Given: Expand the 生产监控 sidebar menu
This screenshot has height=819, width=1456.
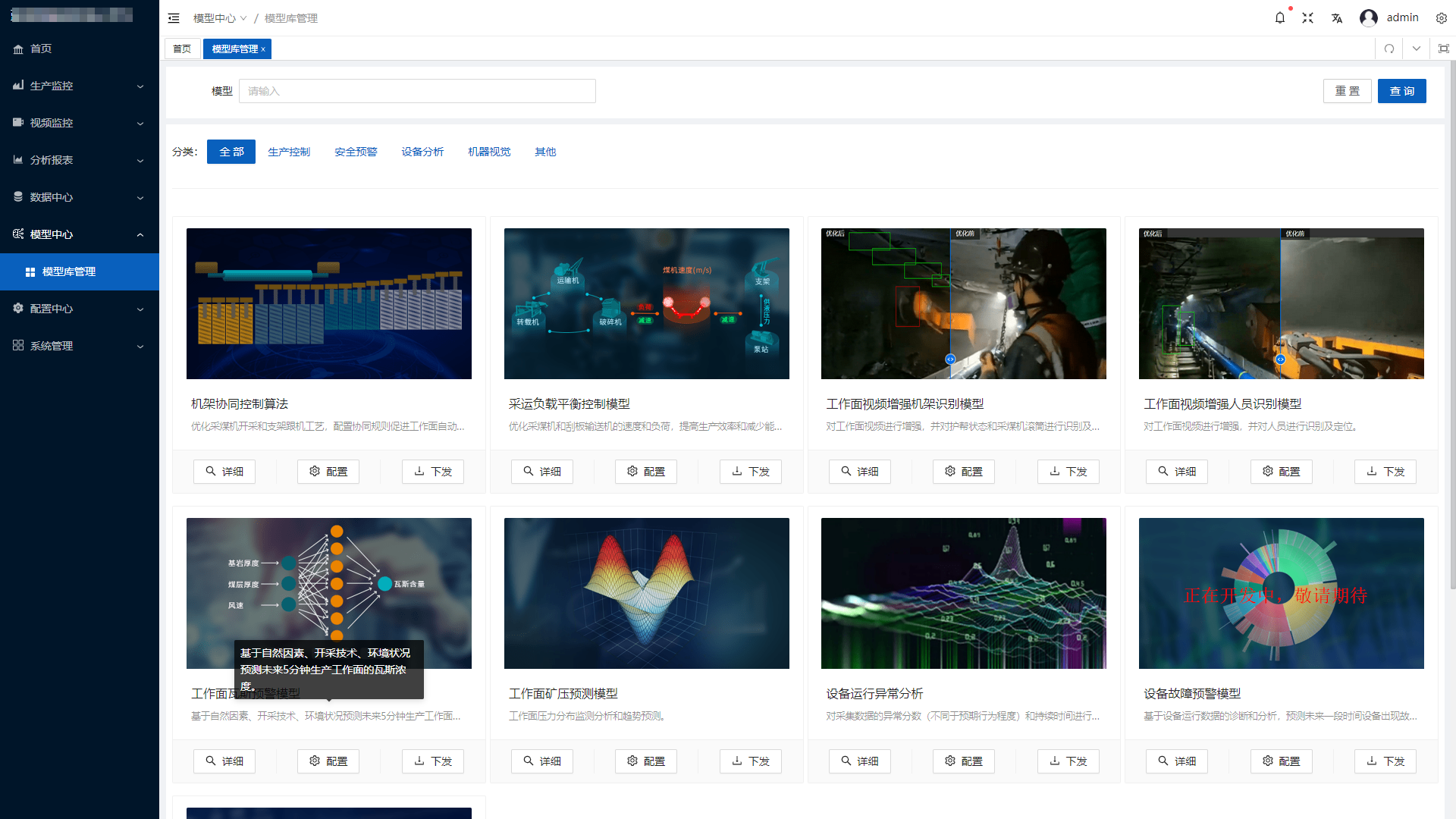Looking at the screenshot, I should [80, 86].
